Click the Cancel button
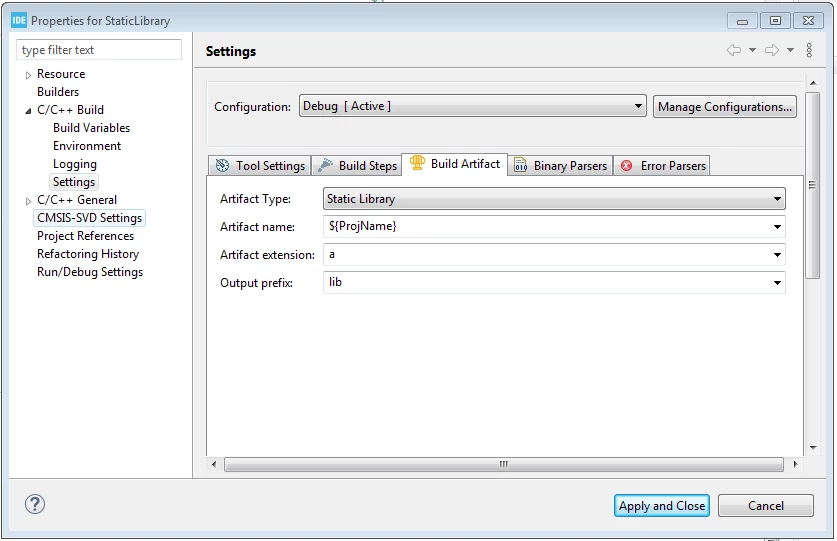Image resolution: width=837 pixels, height=541 pixels. pyautogui.click(x=766, y=505)
